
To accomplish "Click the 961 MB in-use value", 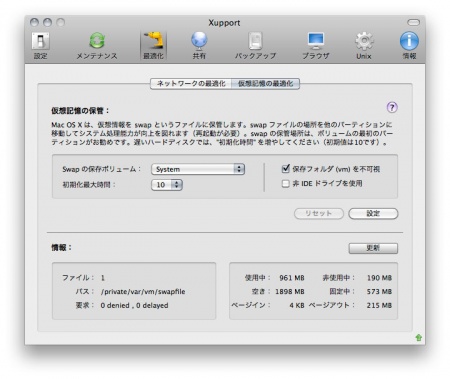I will (x=292, y=278).
